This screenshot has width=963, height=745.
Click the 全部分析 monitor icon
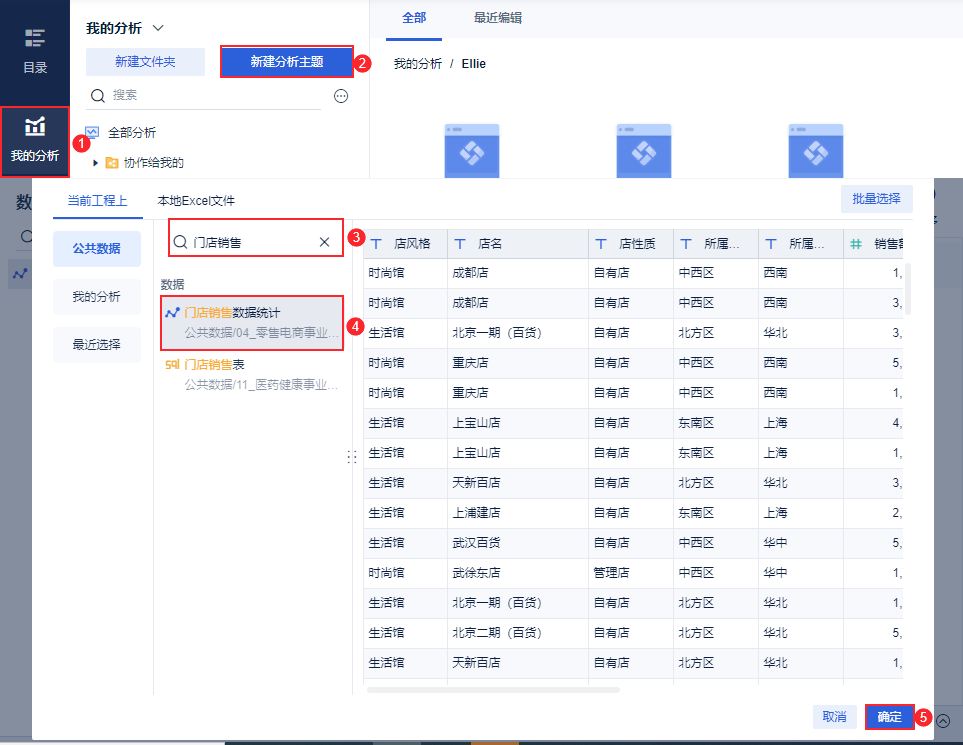[92, 133]
